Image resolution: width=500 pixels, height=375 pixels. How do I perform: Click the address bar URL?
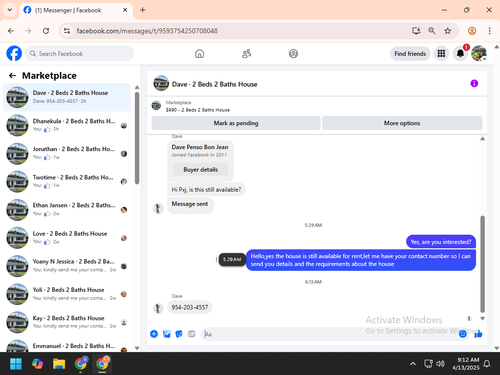147,31
